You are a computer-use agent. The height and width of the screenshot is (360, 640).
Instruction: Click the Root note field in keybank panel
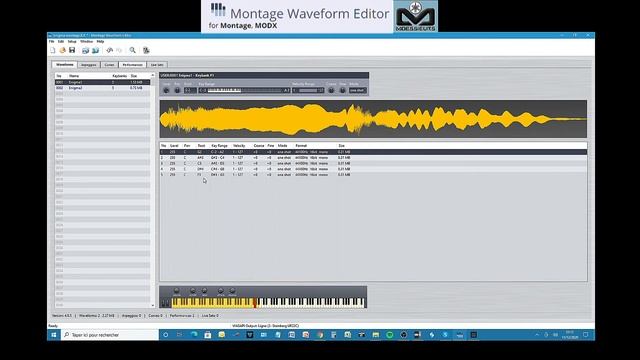[x=190, y=90]
